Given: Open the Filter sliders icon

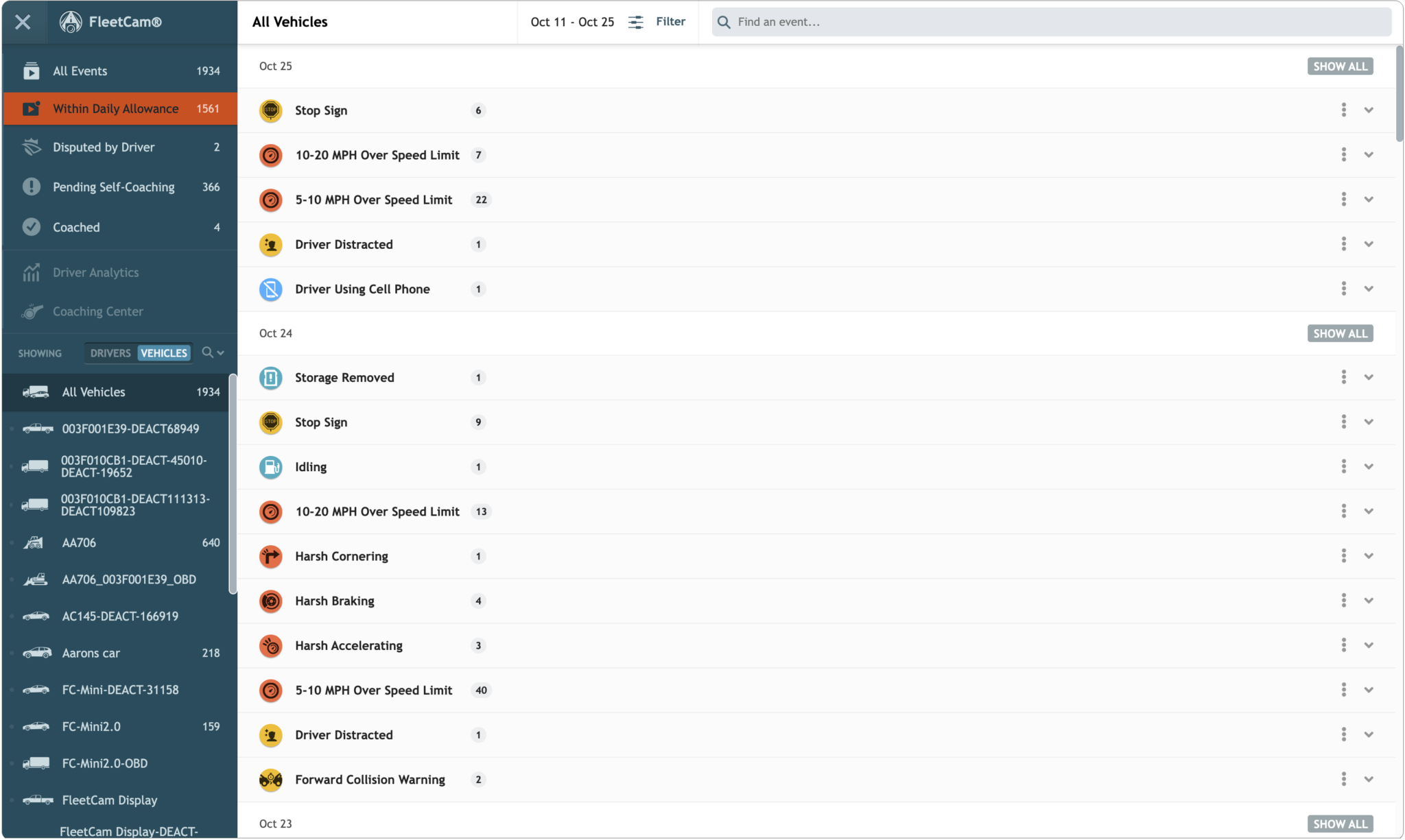Looking at the screenshot, I should (636, 22).
